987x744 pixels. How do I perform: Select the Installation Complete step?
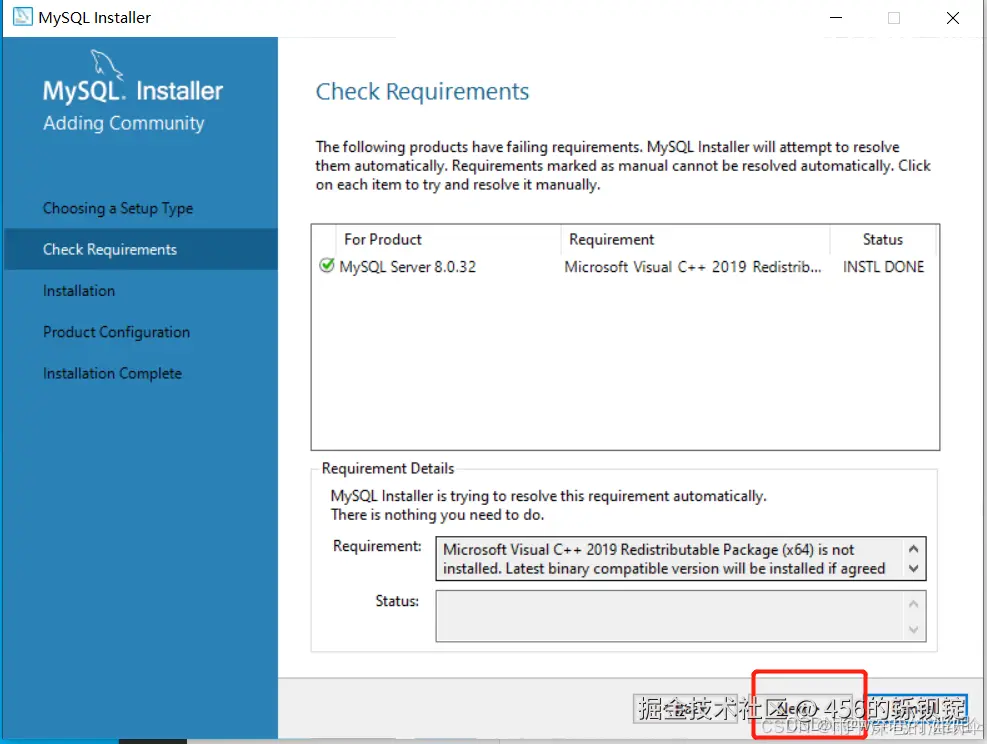tap(112, 373)
